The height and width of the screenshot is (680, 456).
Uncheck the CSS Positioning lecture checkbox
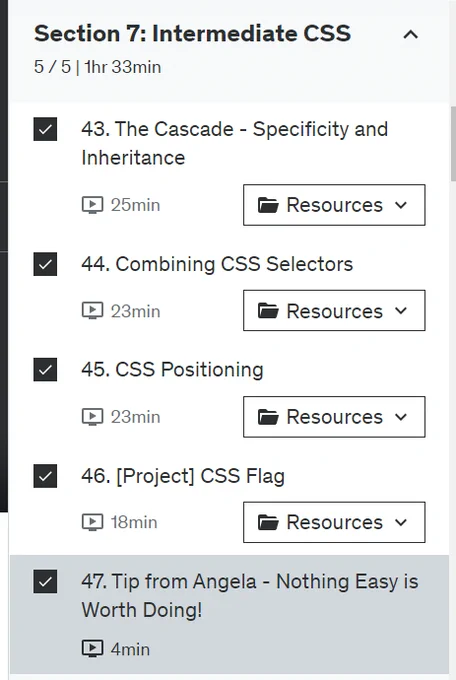[x=45, y=369]
